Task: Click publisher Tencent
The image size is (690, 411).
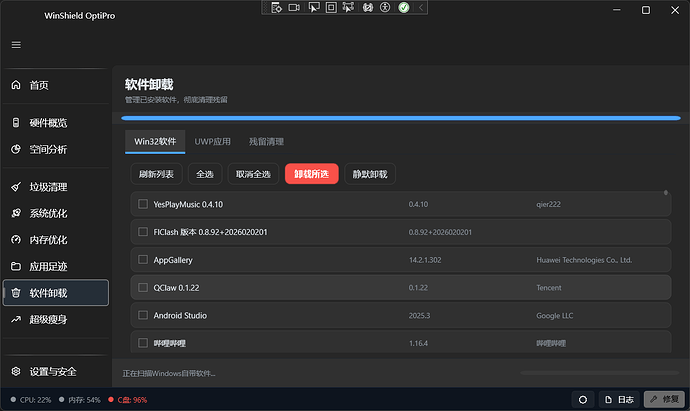Action: [x=549, y=288]
